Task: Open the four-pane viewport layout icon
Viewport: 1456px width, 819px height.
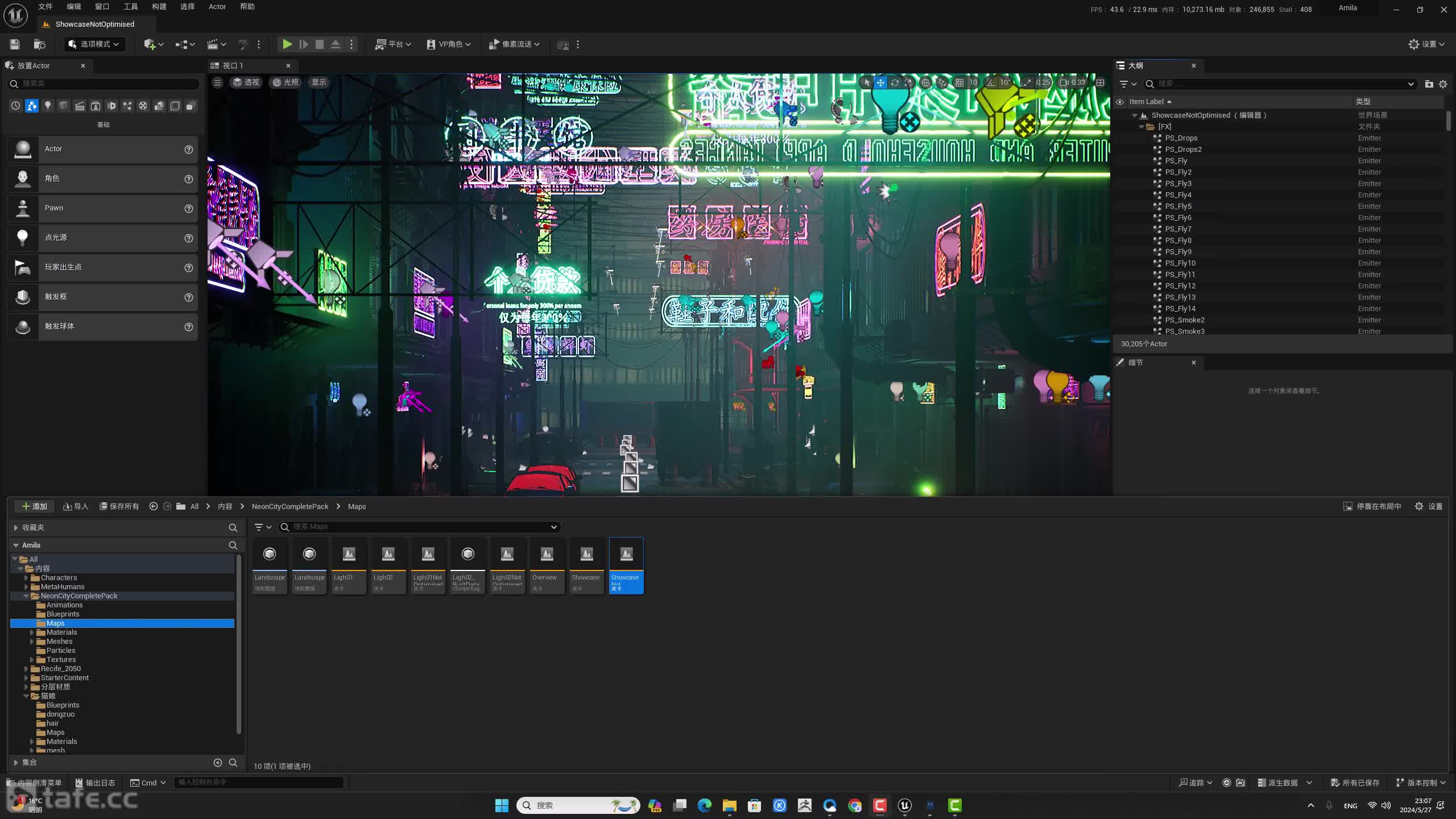Action: (x=1101, y=82)
